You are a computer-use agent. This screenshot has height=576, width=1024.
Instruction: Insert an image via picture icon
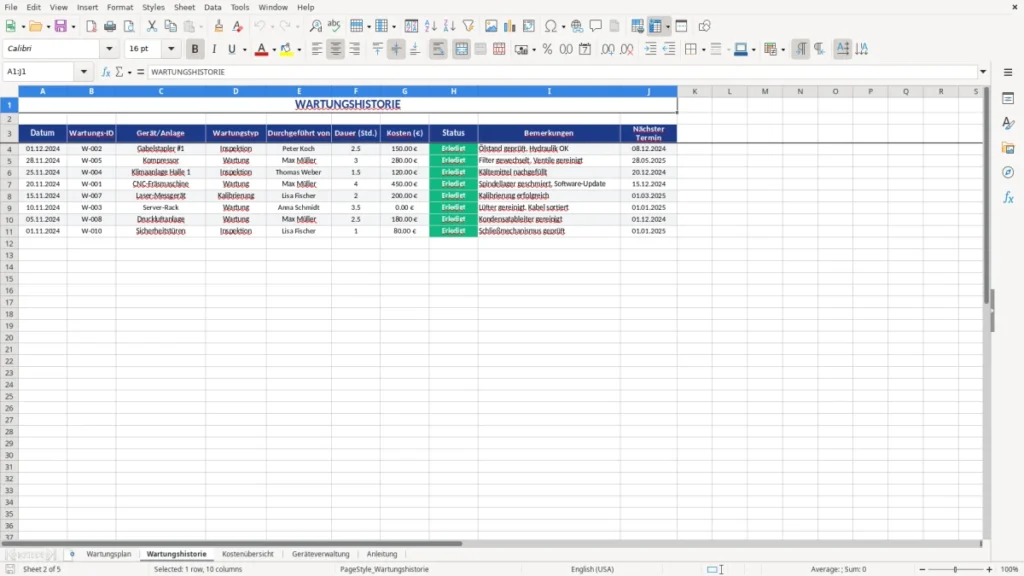(491, 26)
